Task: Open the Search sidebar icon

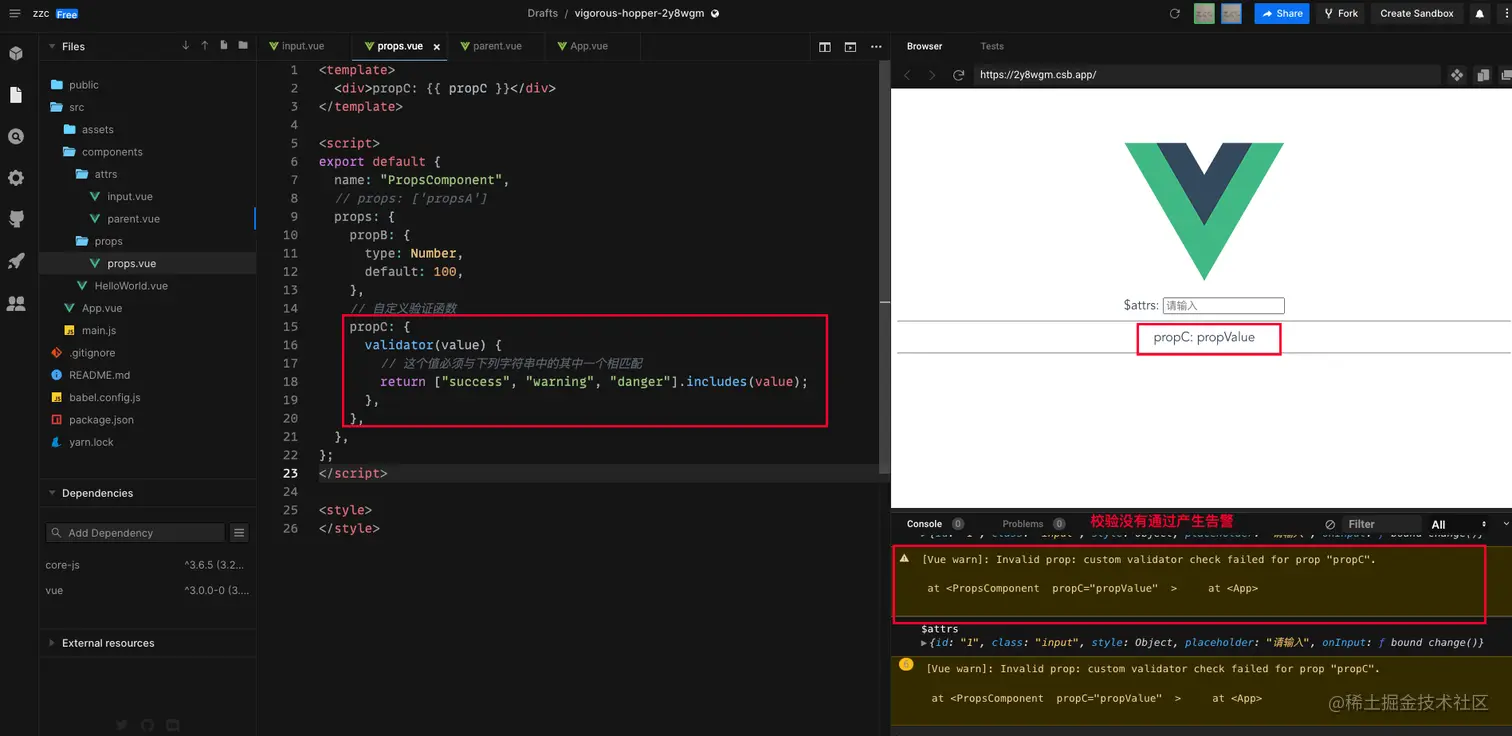Action: 15,137
